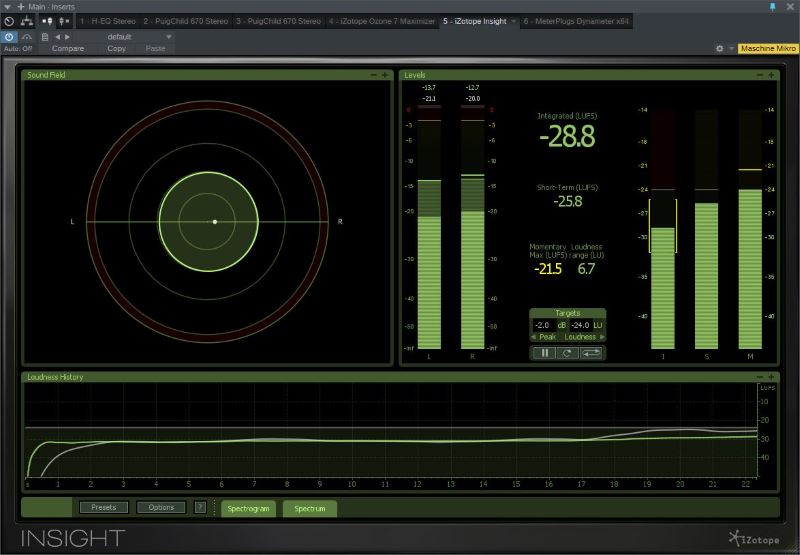Screen dimensions: 800x555
Task: Open the Presets button
Action: (104, 507)
